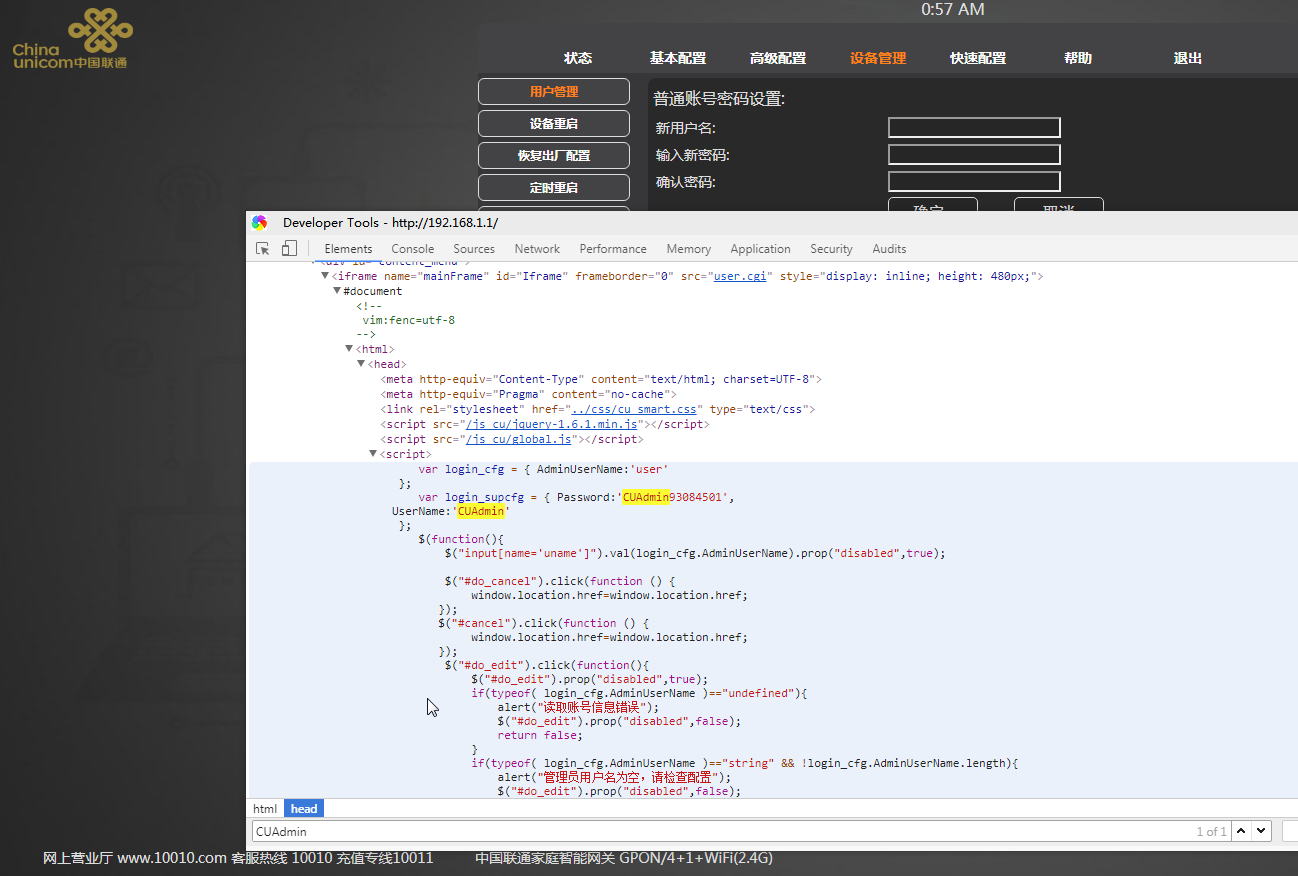Switch to the Audits tab
The image size is (1298, 876).
[889, 249]
